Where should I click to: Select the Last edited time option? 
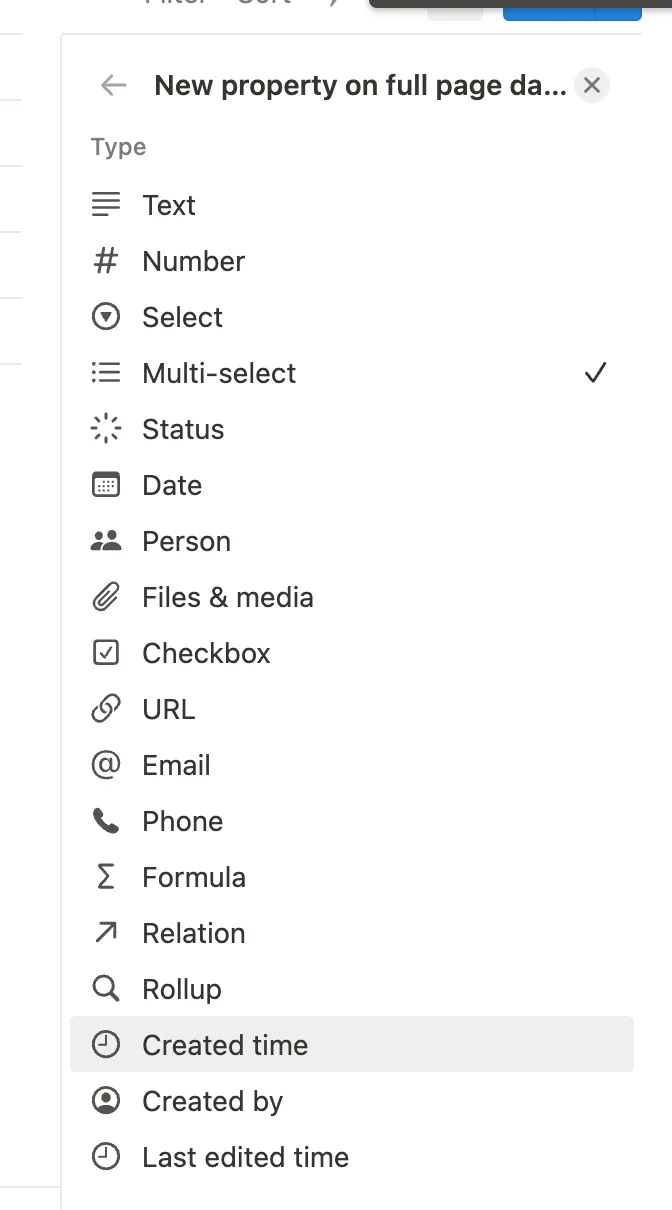(x=245, y=1157)
